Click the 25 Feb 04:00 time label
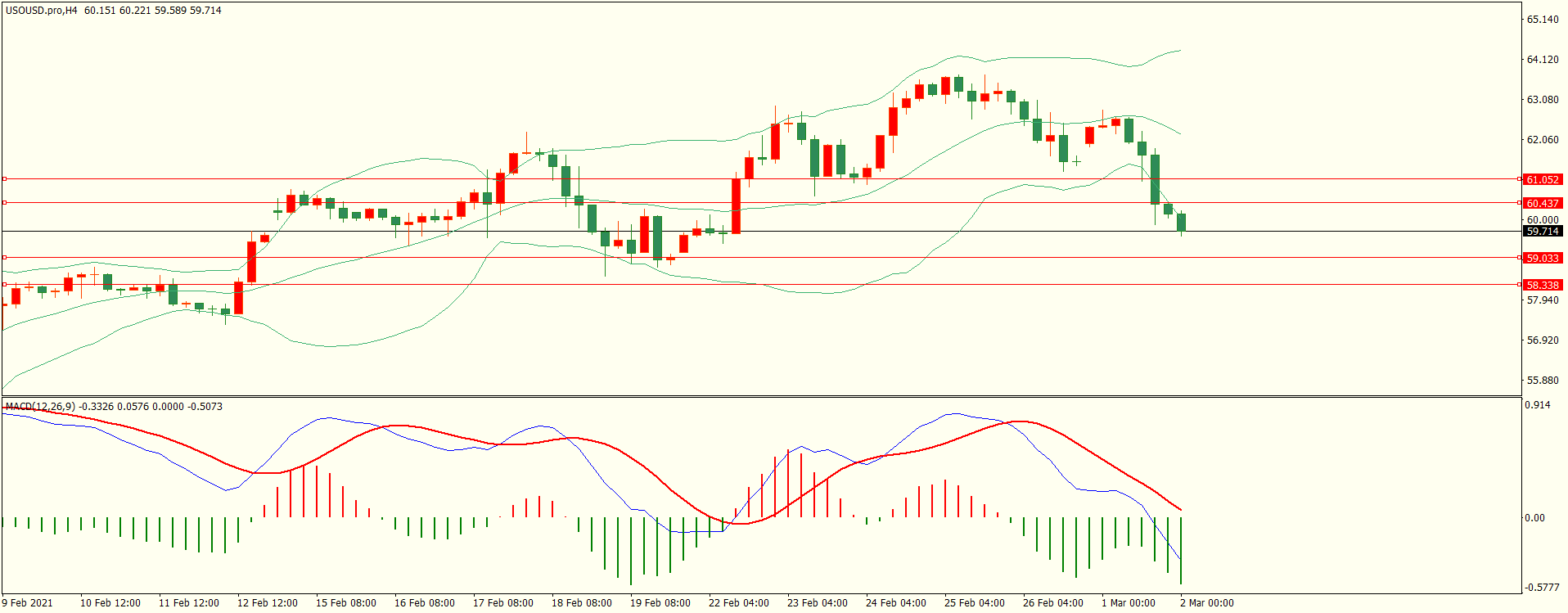 coord(975,603)
